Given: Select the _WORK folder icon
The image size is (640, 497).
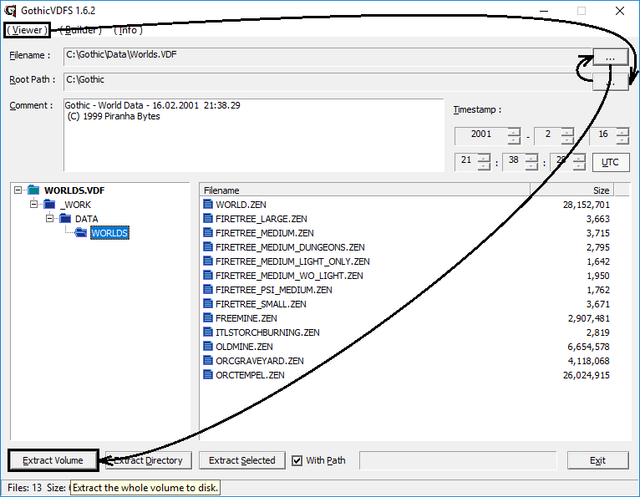Looking at the screenshot, I should click(49, 204).
